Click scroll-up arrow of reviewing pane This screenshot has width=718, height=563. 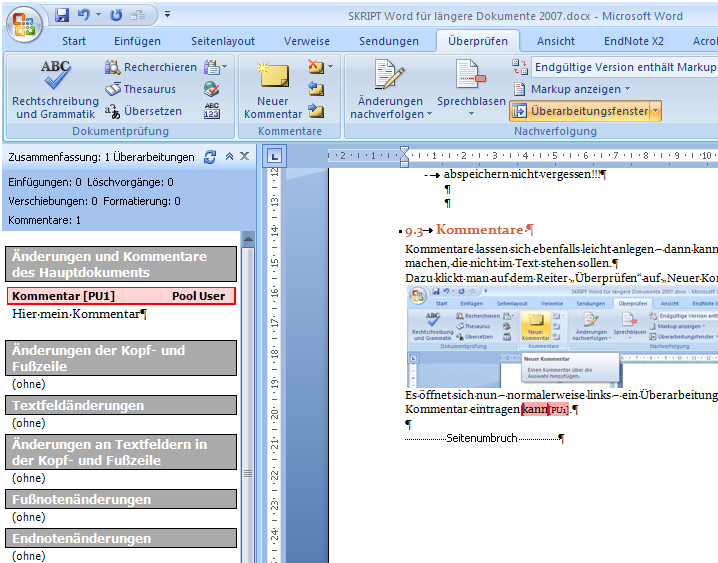coord(248,238)
